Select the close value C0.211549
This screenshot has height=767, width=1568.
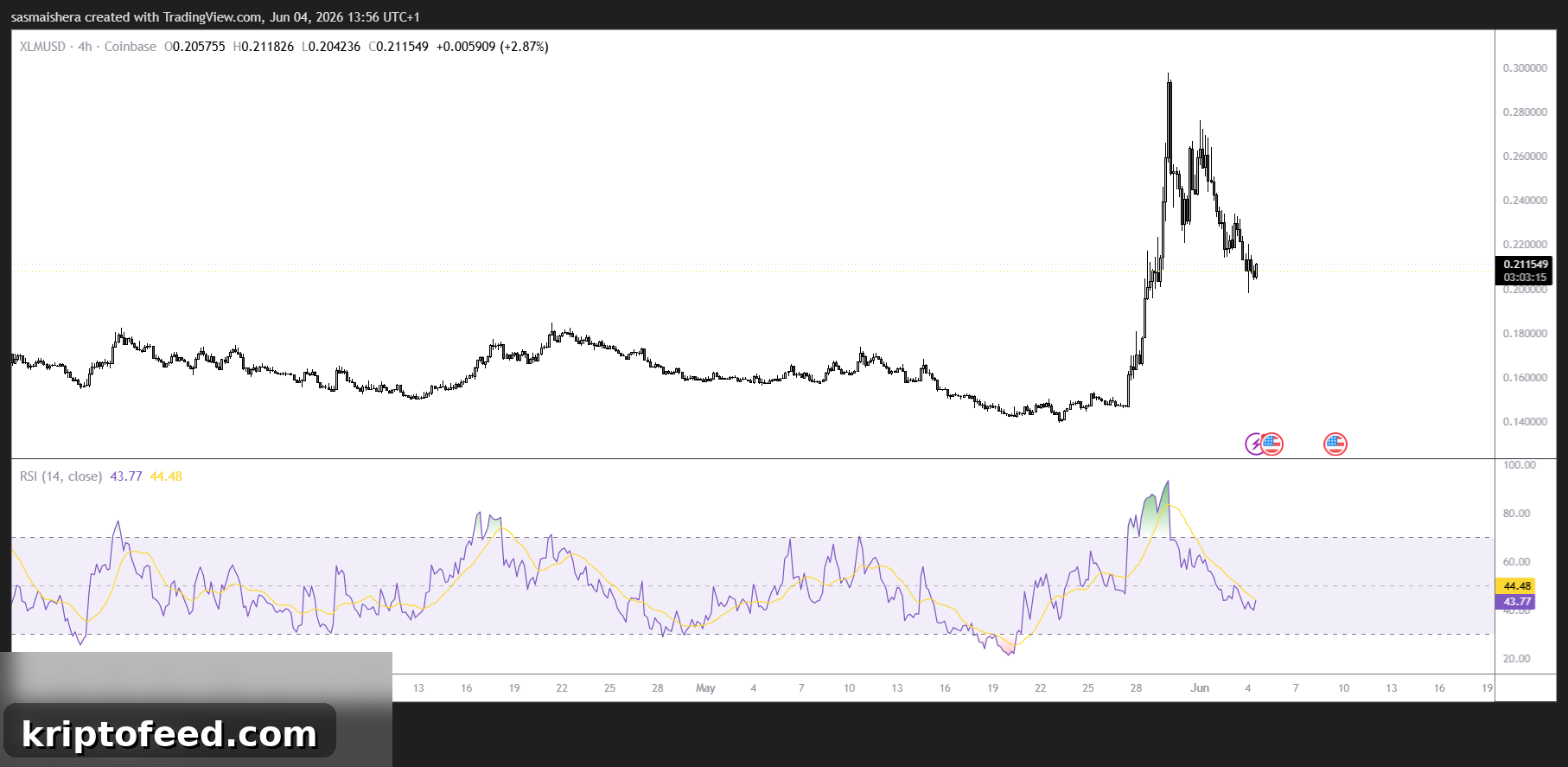click(x=398, y=47)
